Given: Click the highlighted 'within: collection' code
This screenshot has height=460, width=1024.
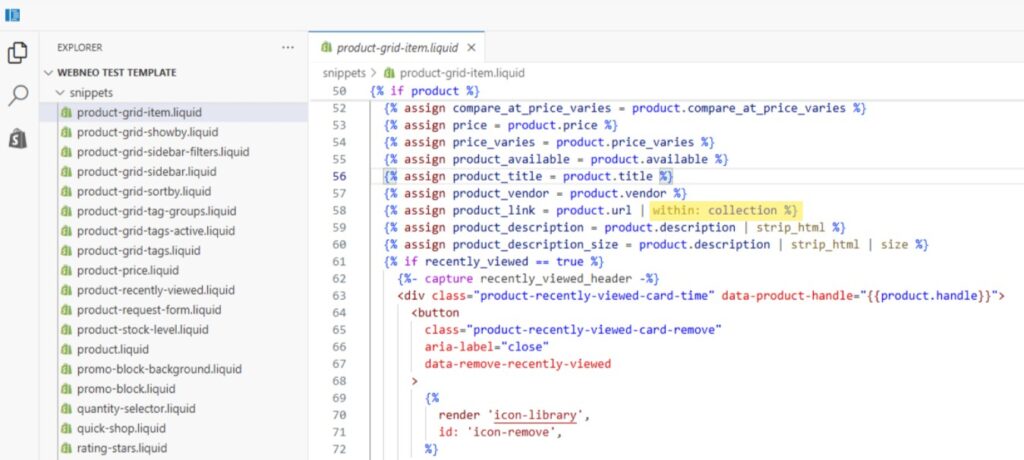Looking at the screenshot, I should click(x=724, y=211).
